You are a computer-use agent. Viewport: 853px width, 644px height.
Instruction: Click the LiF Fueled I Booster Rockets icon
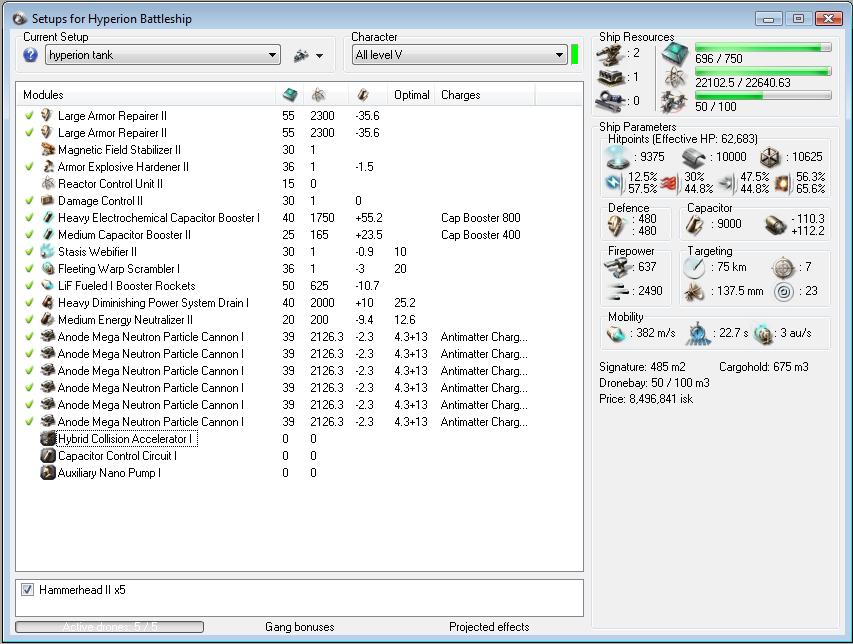(48, 286)
